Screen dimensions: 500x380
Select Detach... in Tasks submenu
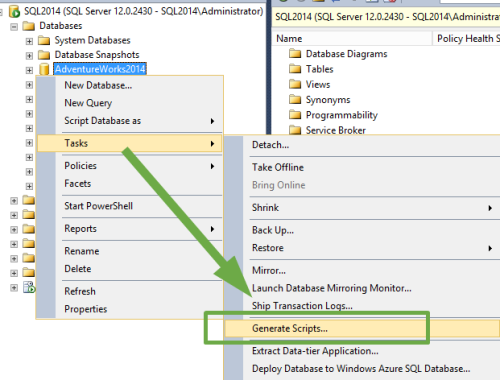(x=362, y=145)
